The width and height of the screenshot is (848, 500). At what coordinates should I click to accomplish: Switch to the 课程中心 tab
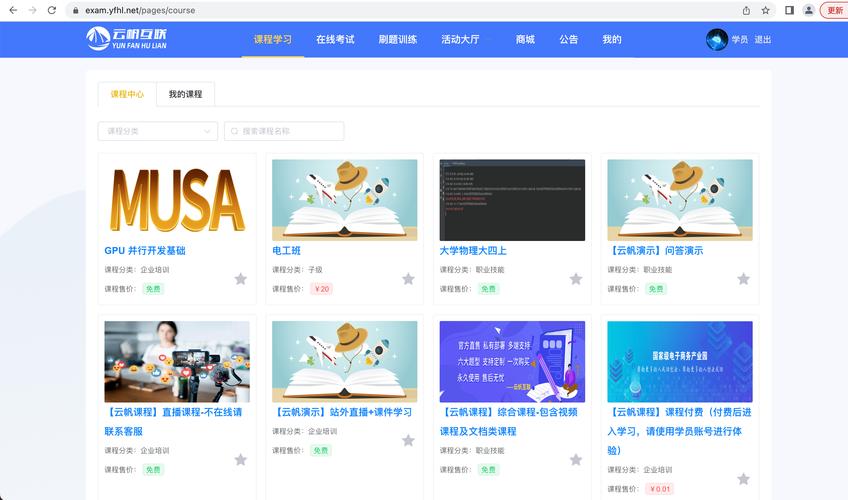click(127, 94)
